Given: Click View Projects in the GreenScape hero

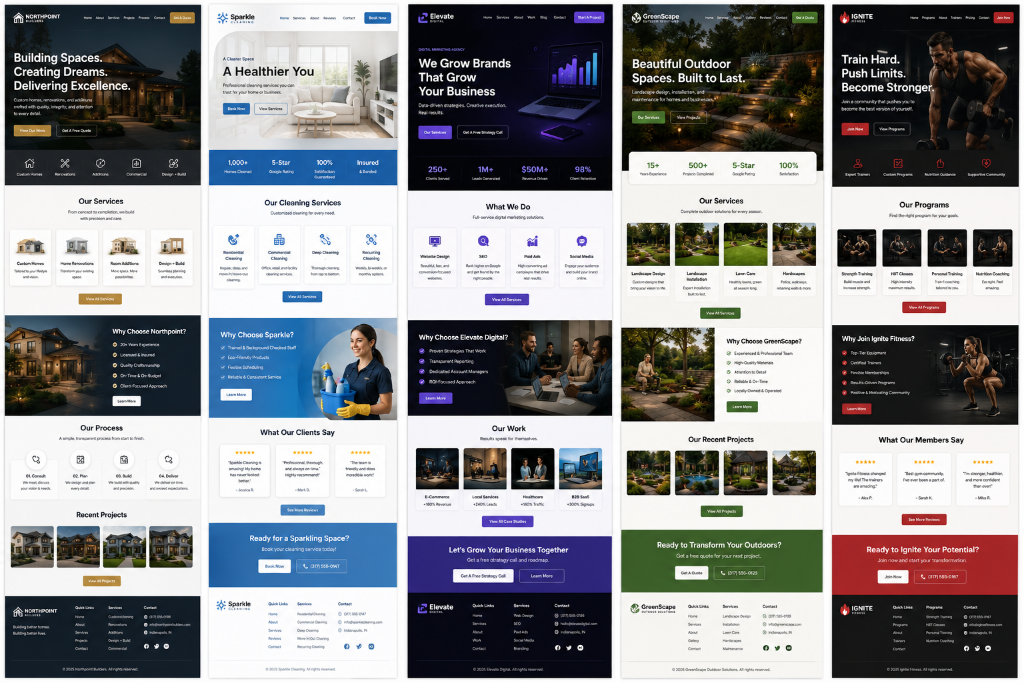Looking at the screenshot, I should tap(688, 118).
